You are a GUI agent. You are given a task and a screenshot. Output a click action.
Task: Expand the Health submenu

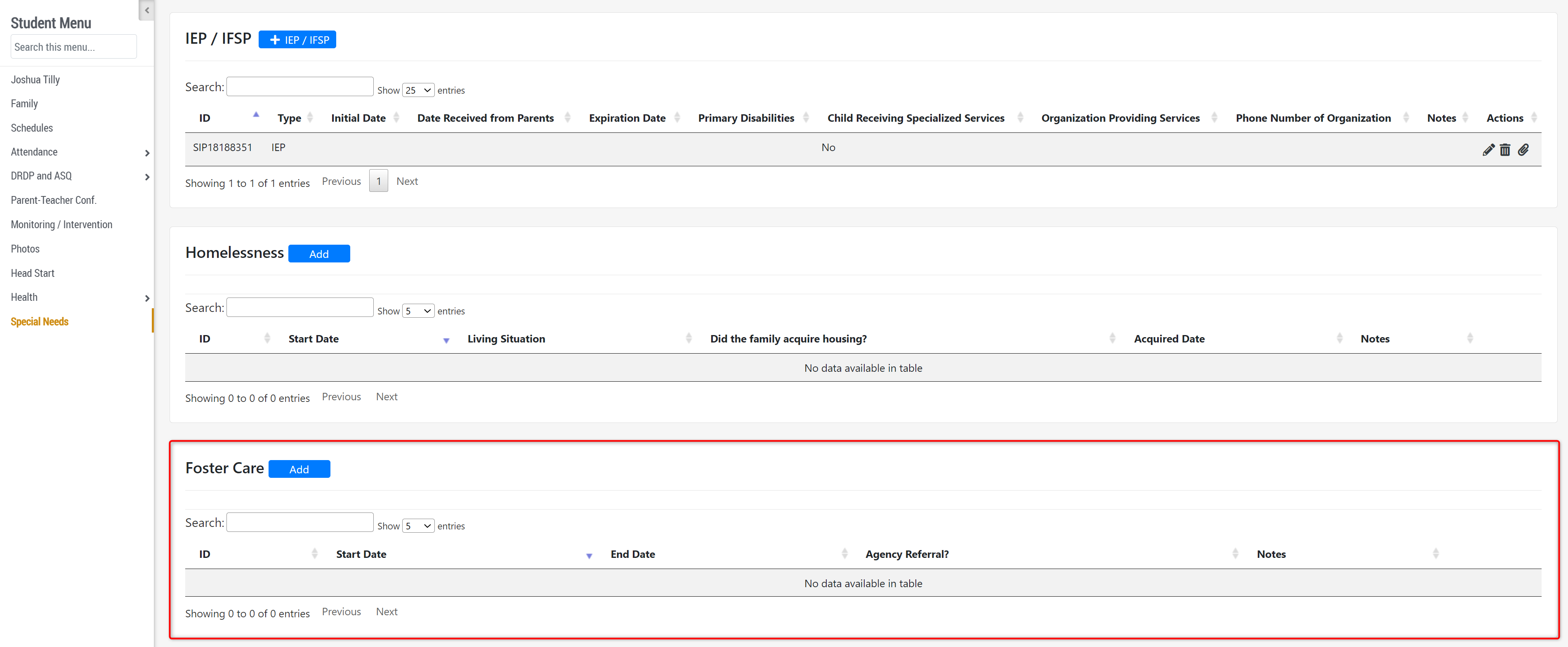pyautogui.click(x=147, y=298)
